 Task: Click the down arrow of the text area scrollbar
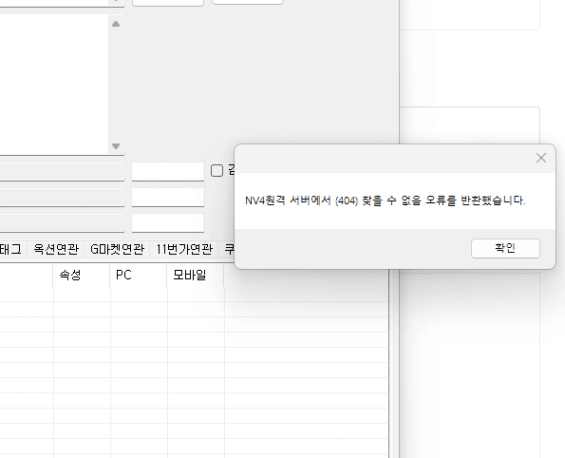pos(116,146)
